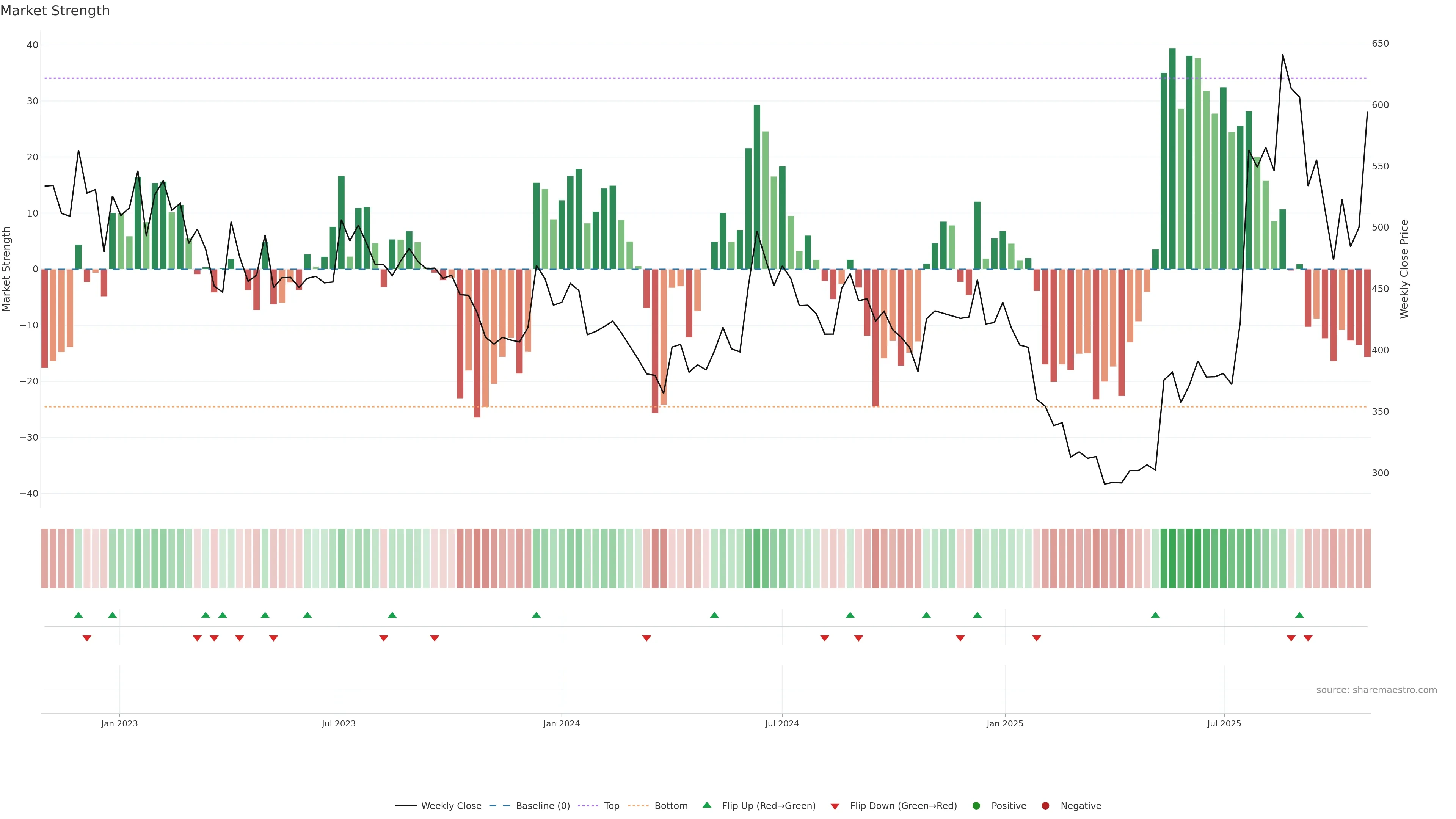
Task: Click the first green flip-up marker before Jan 2023
Action: click(78, 615)
